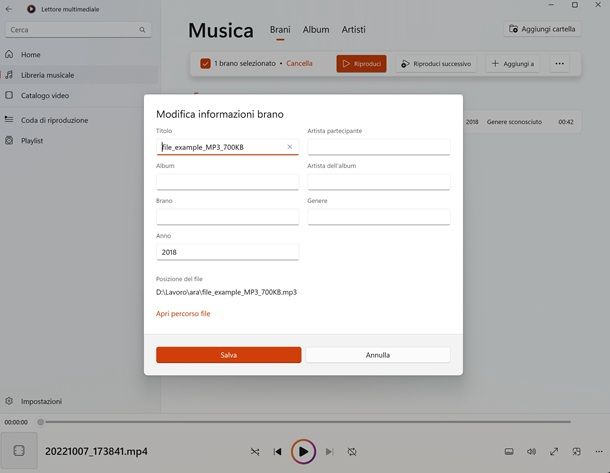Click the volume speaker icon

pyautogui.click(x=531, y=452)
